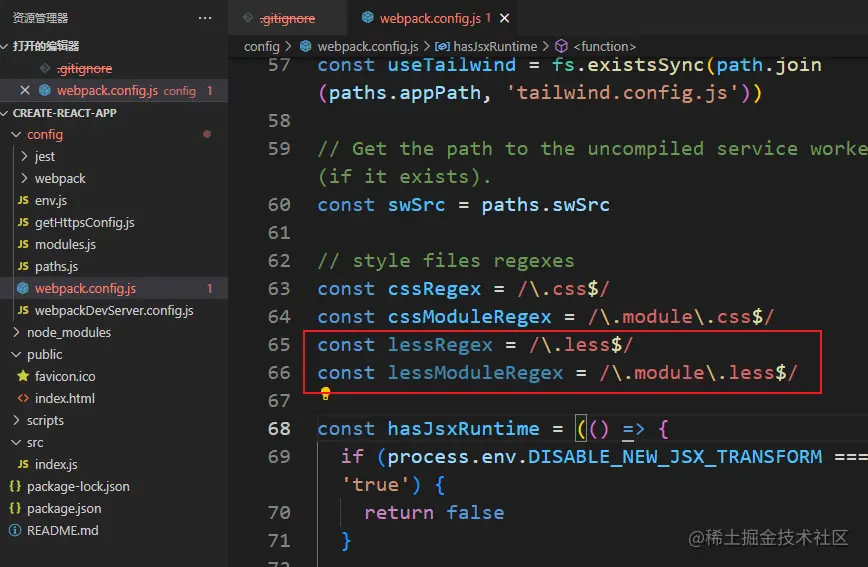Click the JS icon beside webpackDevServer.config.js

click(x=23, y=310)
